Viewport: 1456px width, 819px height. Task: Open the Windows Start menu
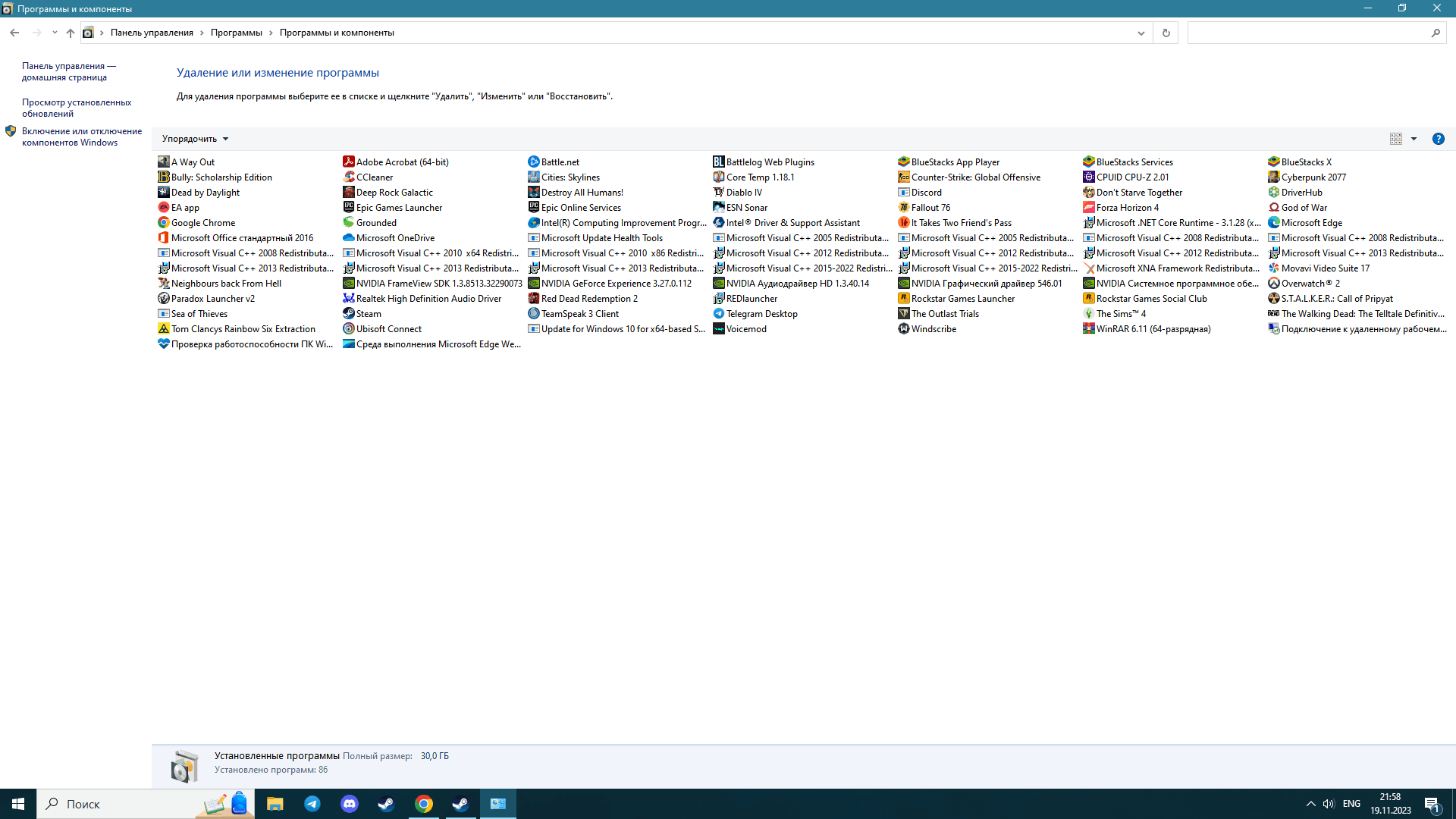(18, 804)
